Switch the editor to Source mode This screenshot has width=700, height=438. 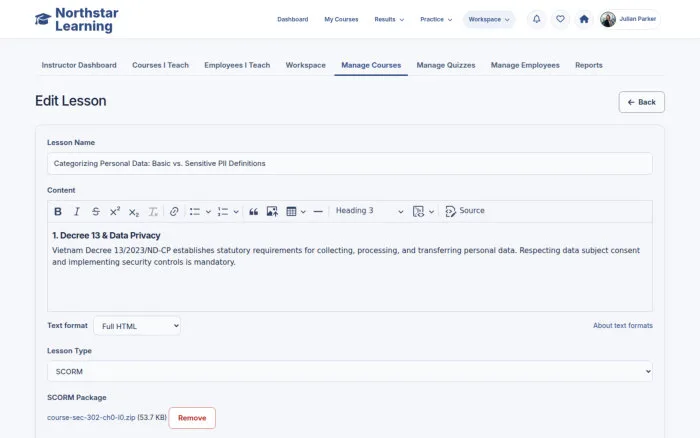pos(465,211)
